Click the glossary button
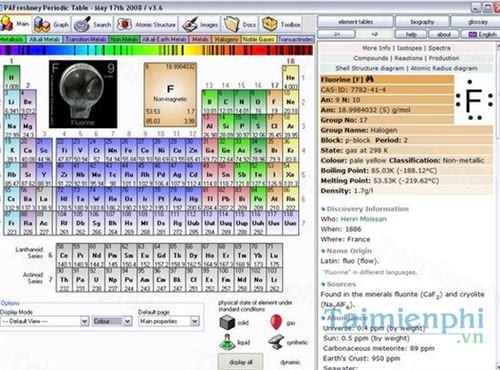The width and height of the screenshot is (500, 370). click(x=477, y=22)
